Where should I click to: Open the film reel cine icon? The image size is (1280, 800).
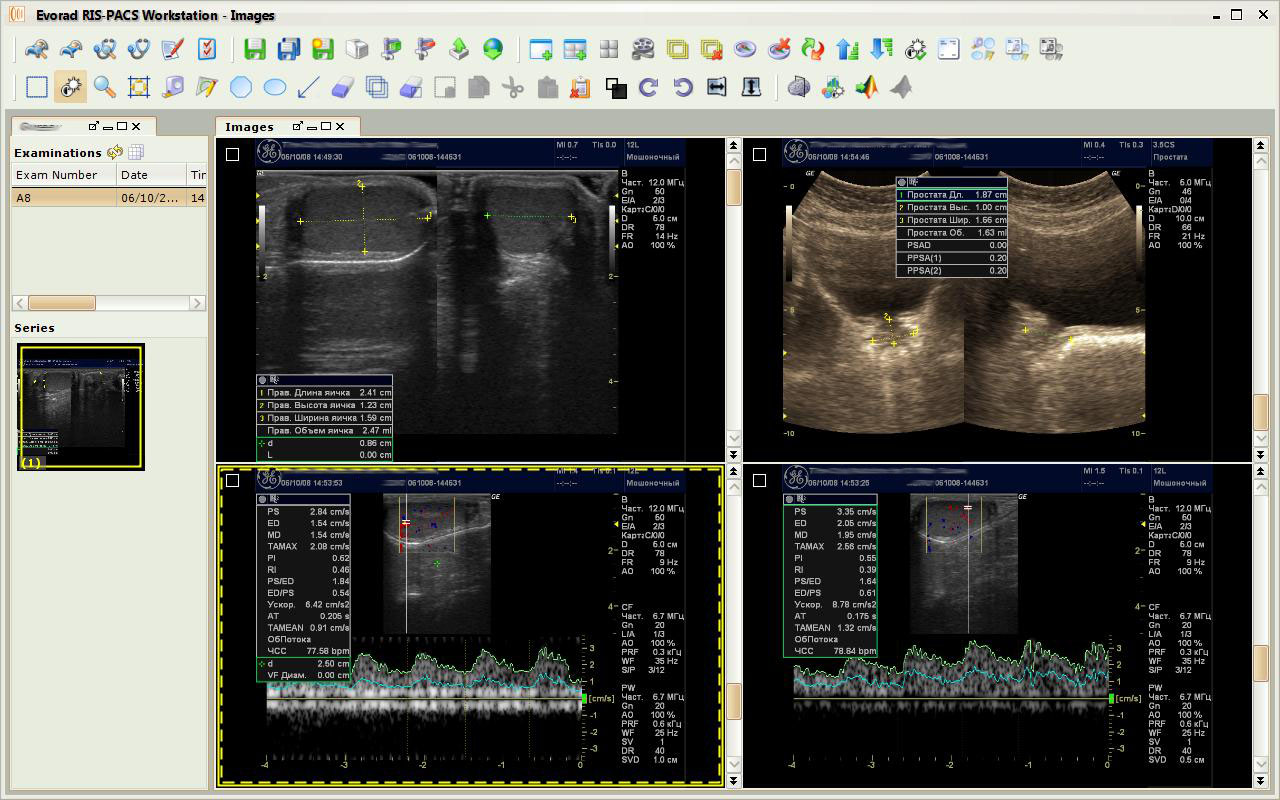pos(643,49)
